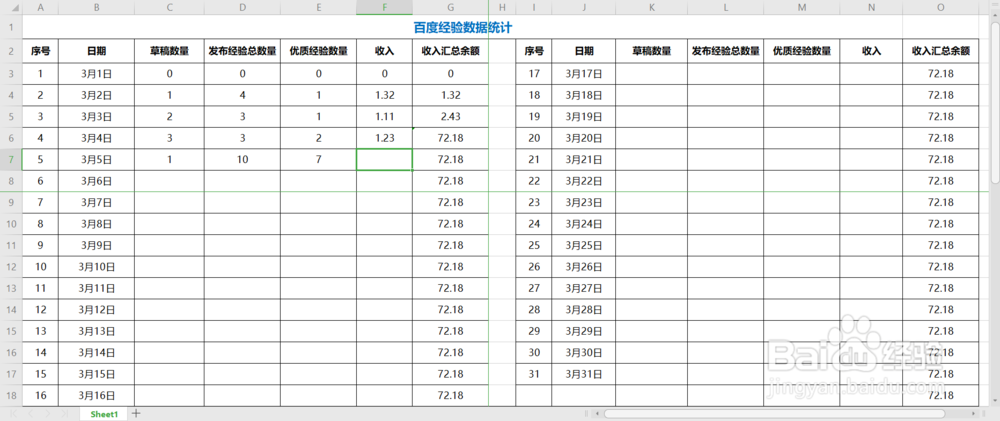Screen dimensions: 1000x421
Task: Select the narrow column H header
Action: (x=503, y=7)
